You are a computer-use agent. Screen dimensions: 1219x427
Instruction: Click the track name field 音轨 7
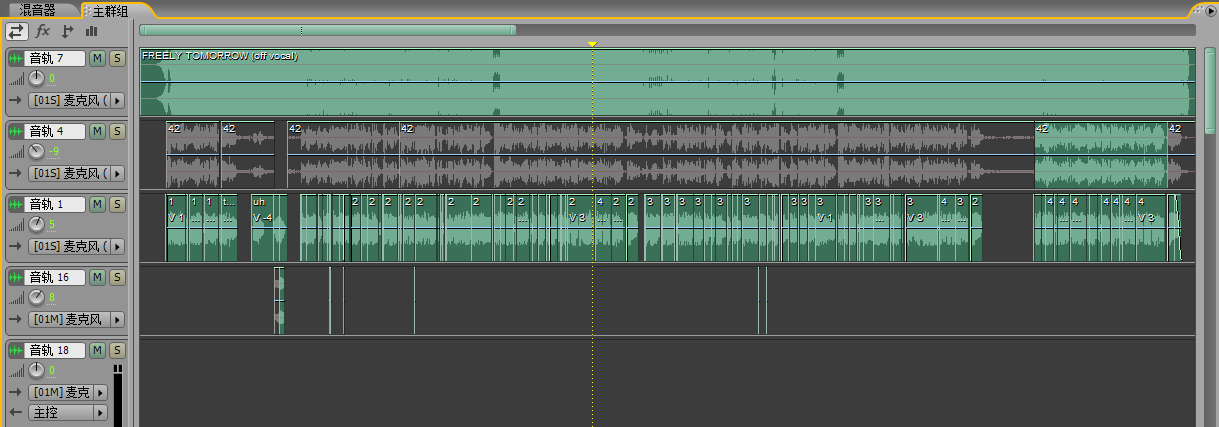click(x=55, y=58)
